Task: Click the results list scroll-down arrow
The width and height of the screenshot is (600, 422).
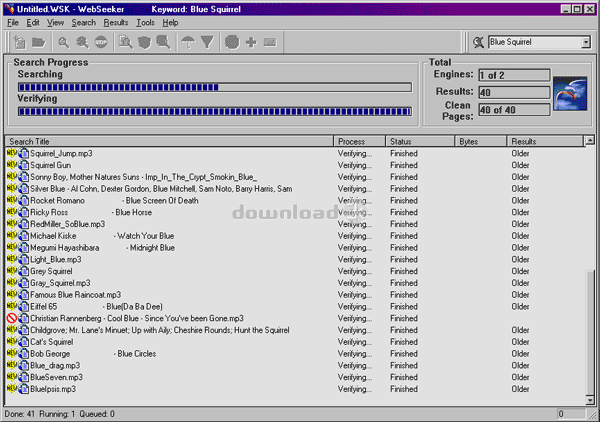Action: point(590,400)
